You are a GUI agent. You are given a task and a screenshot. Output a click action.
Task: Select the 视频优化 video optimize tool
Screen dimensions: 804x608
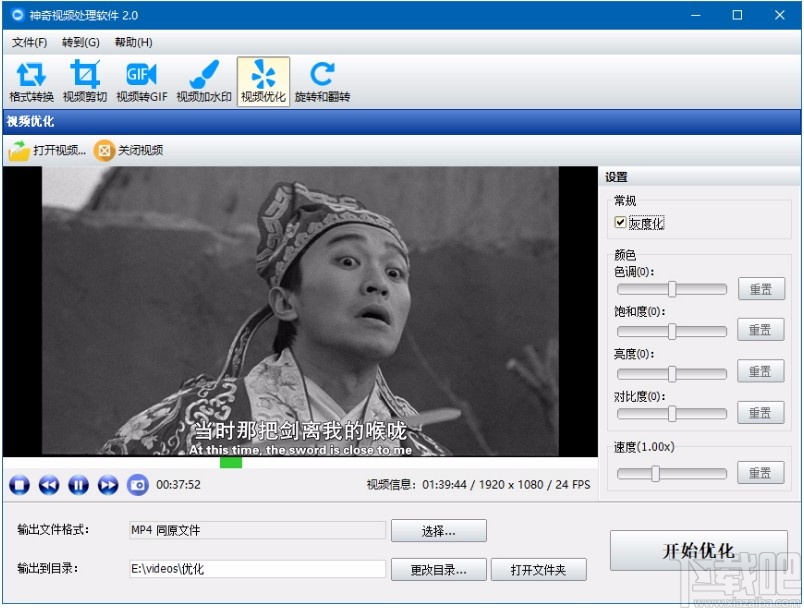[x=263, y=82]
